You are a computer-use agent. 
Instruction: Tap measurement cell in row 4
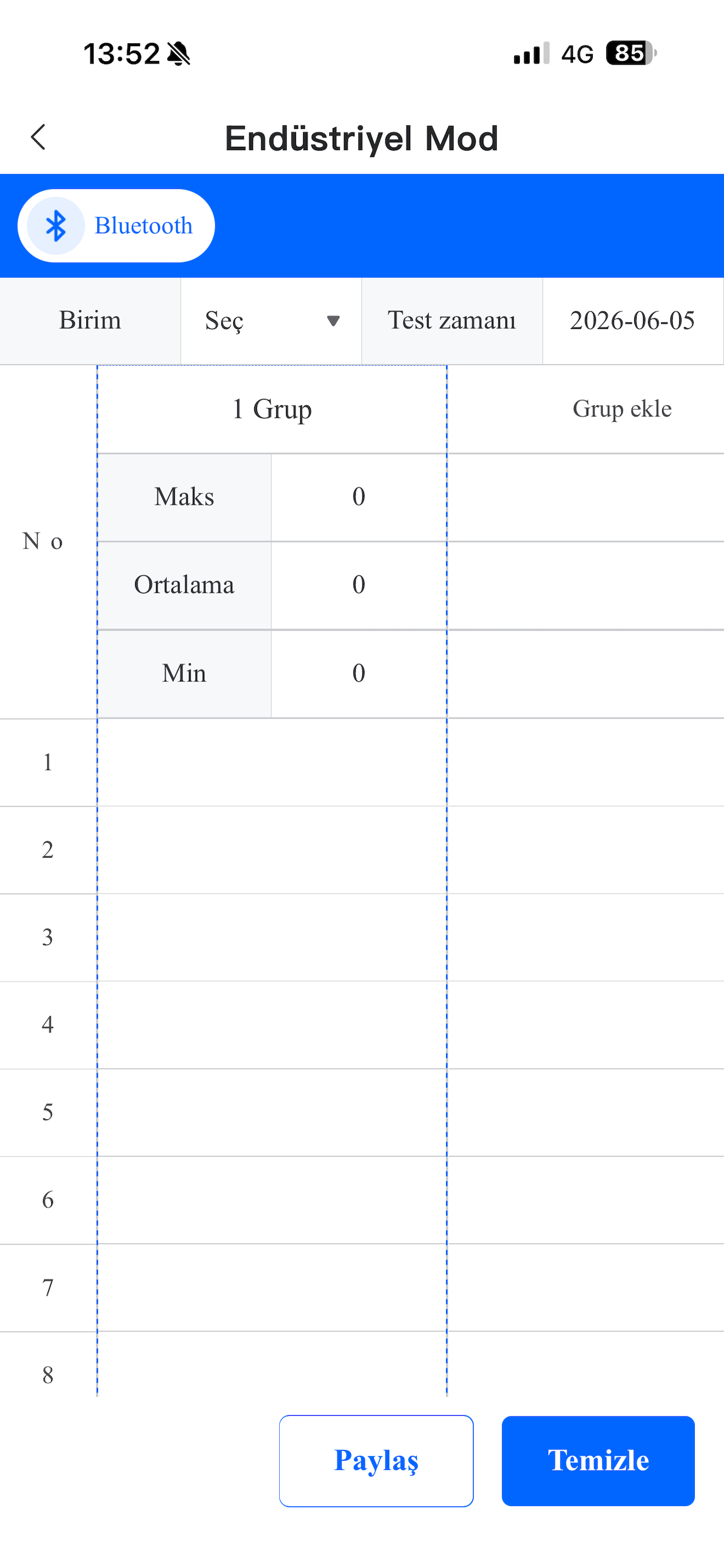click(272, 1025)
